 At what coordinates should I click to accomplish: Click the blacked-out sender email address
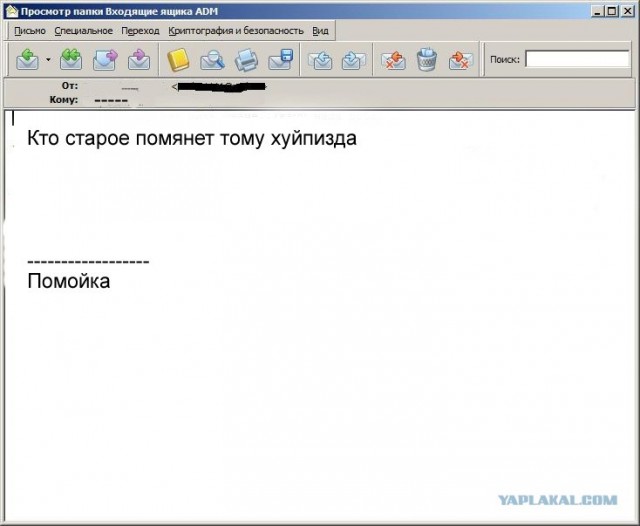click(220, 87)
